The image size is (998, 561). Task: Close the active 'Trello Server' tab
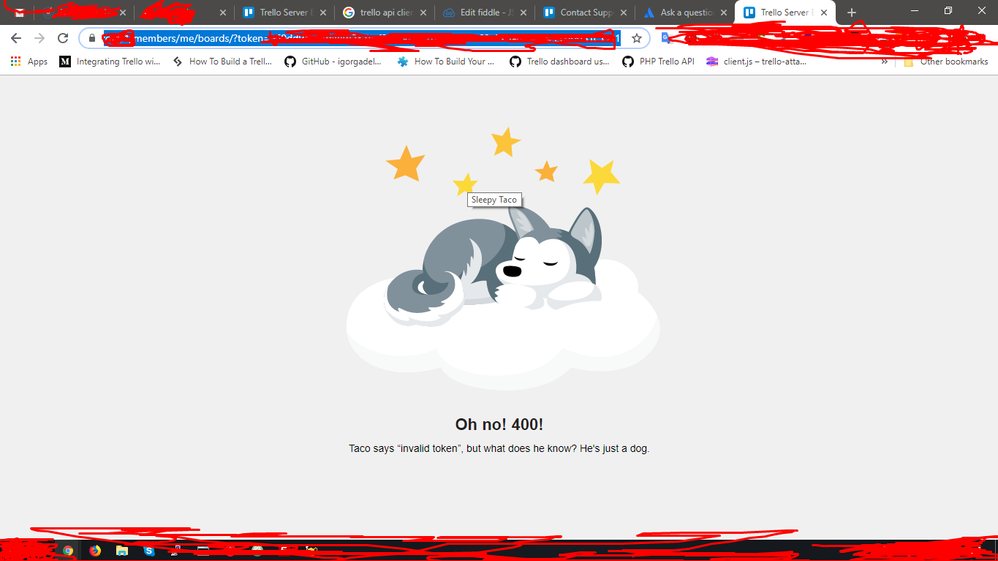tap(824, 12)
